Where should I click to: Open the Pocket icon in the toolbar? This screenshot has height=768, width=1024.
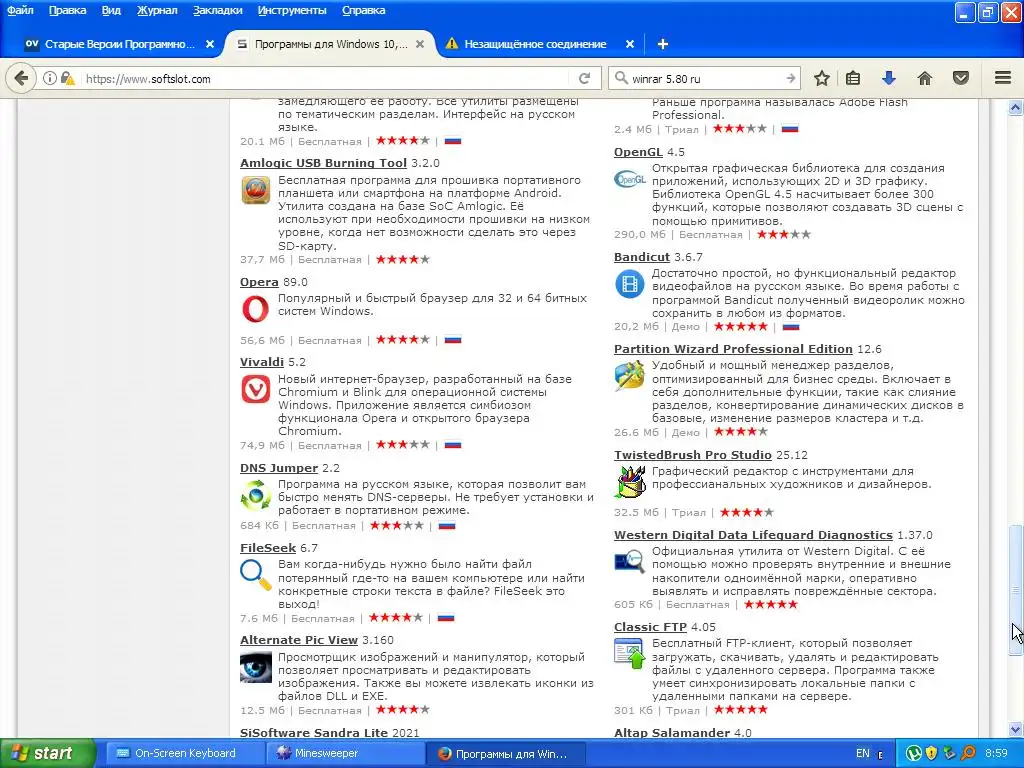tap(961, 78)
